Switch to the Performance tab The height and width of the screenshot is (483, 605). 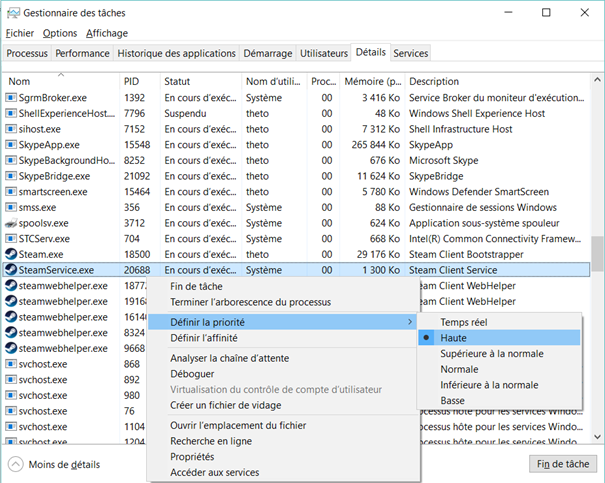[x=82, y=53]
